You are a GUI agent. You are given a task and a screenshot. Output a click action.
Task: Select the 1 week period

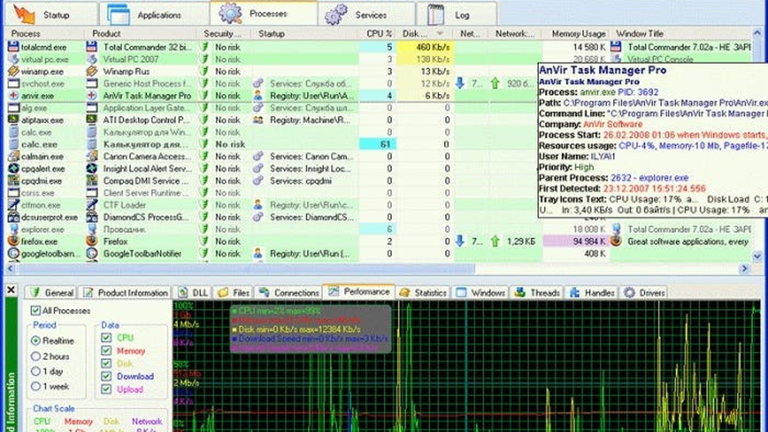coord(35,386)
